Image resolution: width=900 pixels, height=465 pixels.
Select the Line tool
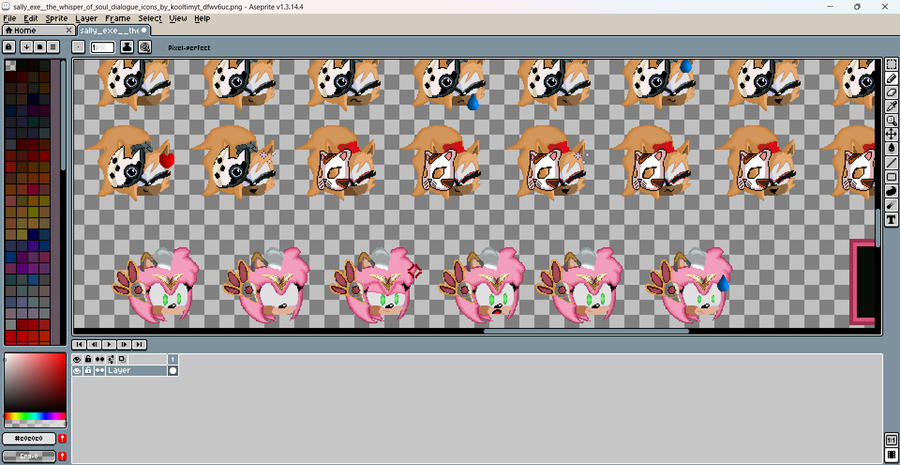pos(891,163)
